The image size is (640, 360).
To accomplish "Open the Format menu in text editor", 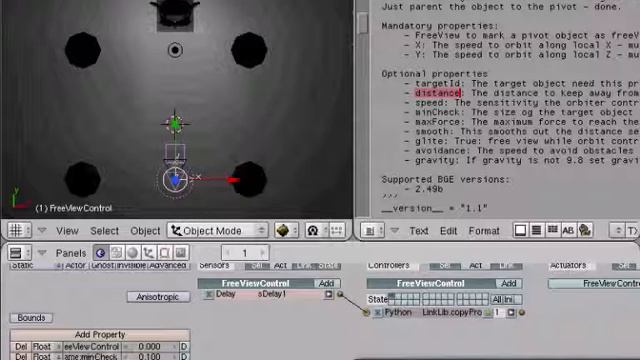I will pos(484,231).
